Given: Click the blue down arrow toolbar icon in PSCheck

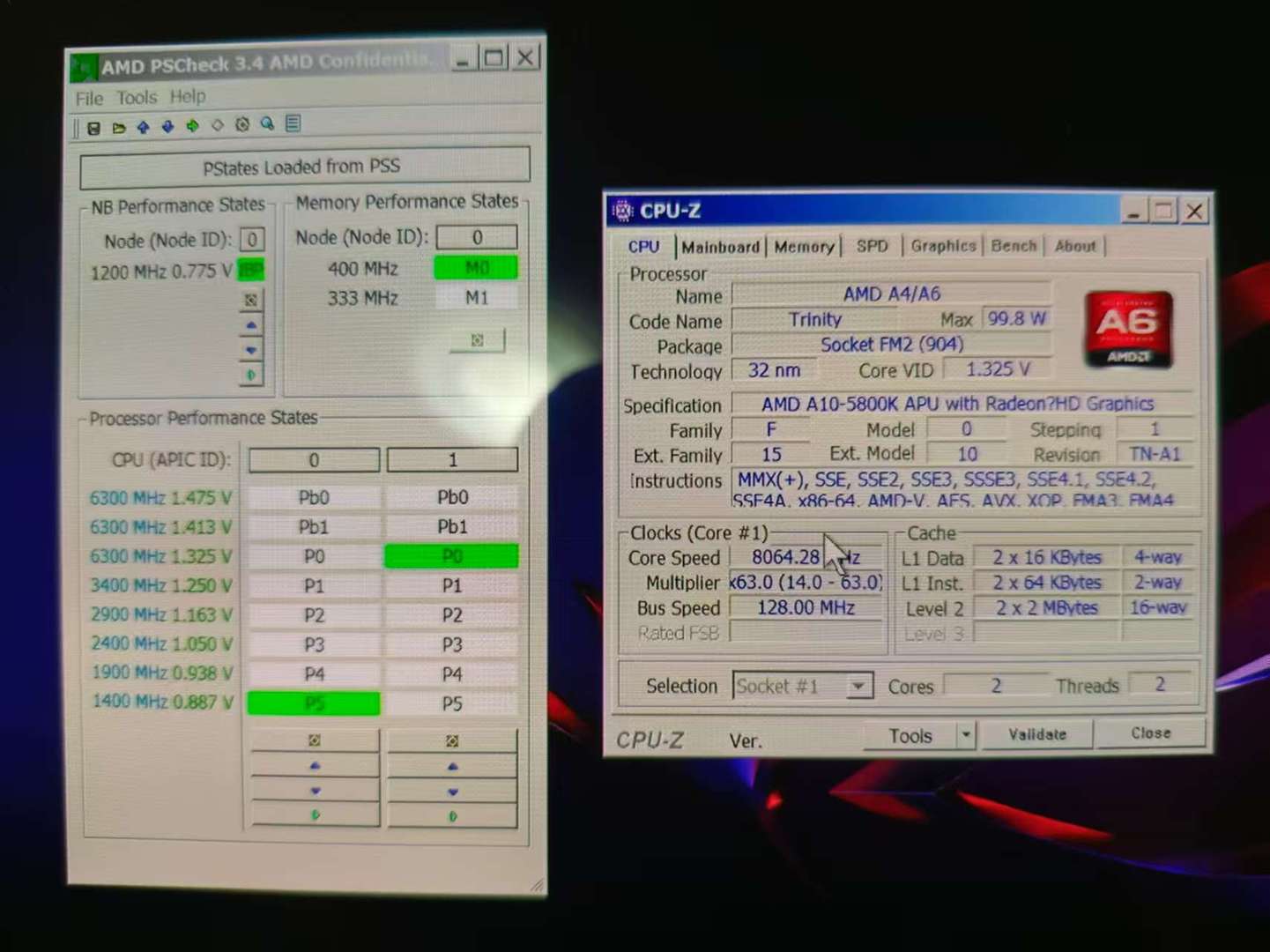Looking at the screenshot, I should click(x=167, y=127).
